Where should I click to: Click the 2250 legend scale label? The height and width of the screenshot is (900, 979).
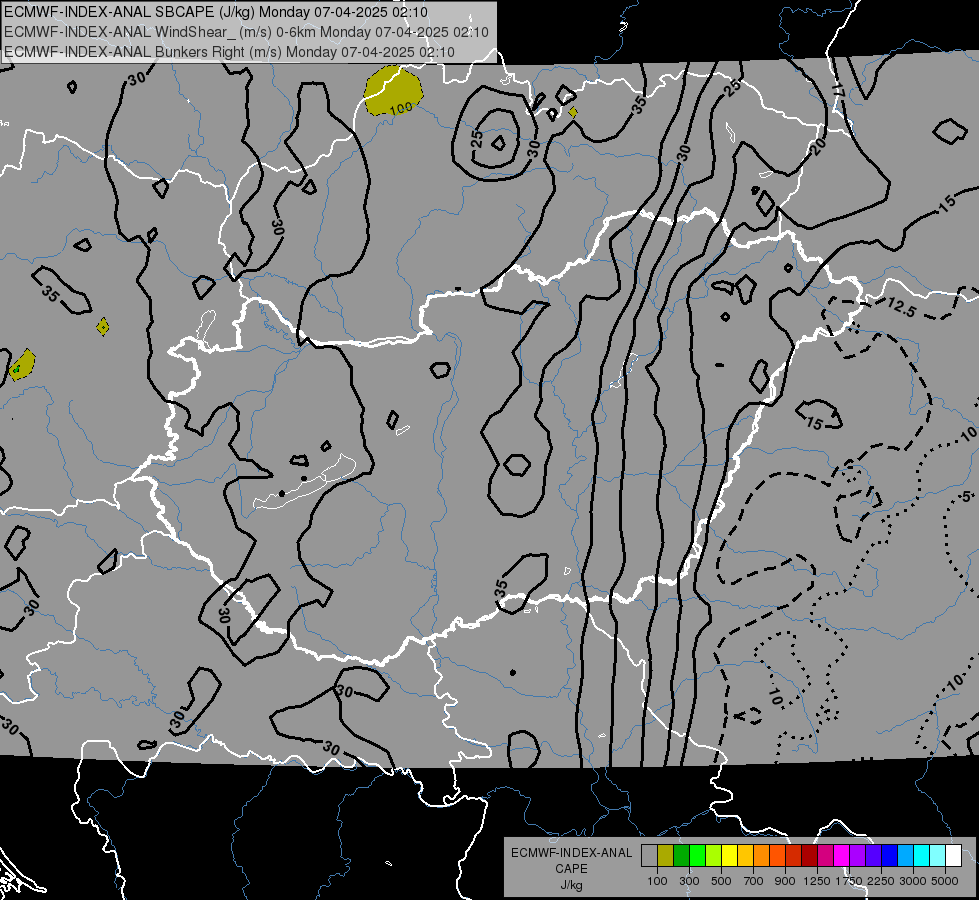click(x=881, y=881)
